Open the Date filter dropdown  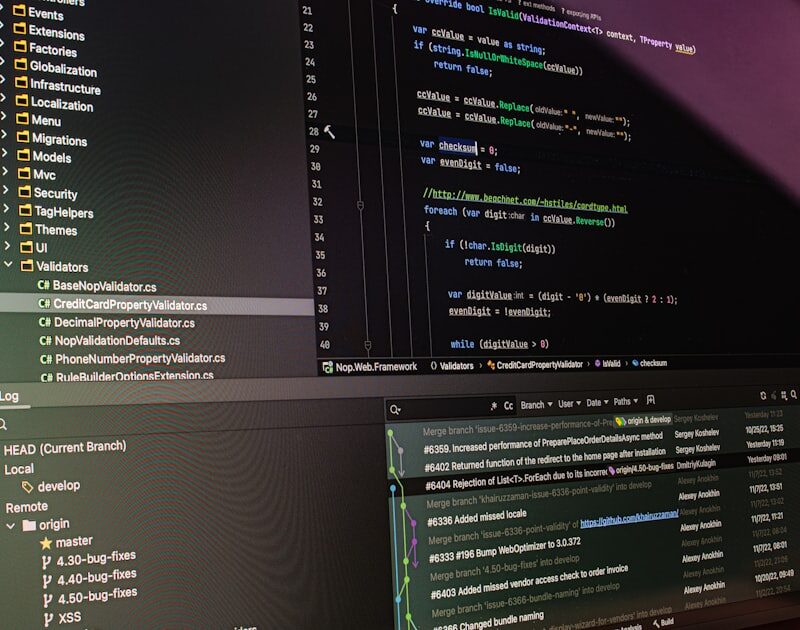596,402
